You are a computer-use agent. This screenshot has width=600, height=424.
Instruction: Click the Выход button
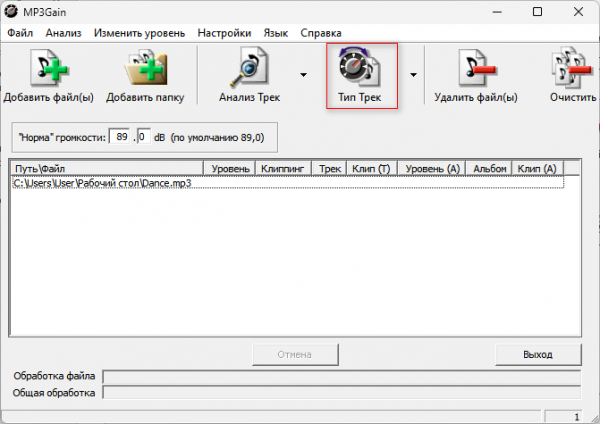point(538,355)
